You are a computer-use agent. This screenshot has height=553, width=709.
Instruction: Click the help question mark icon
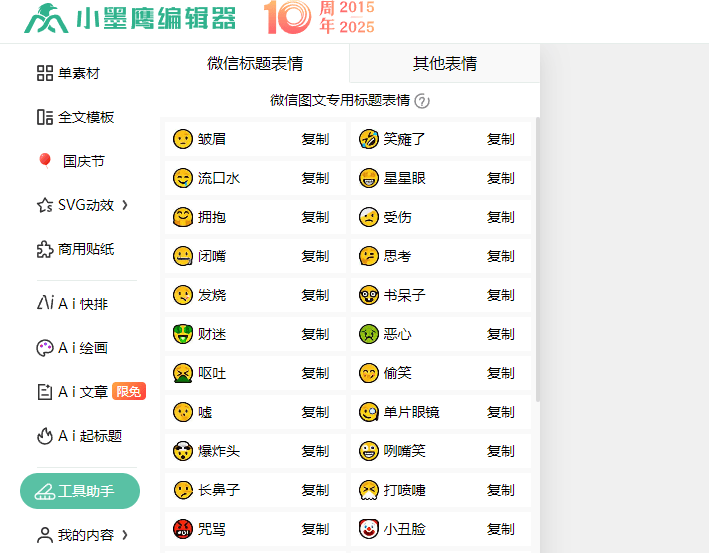(422, 101)
